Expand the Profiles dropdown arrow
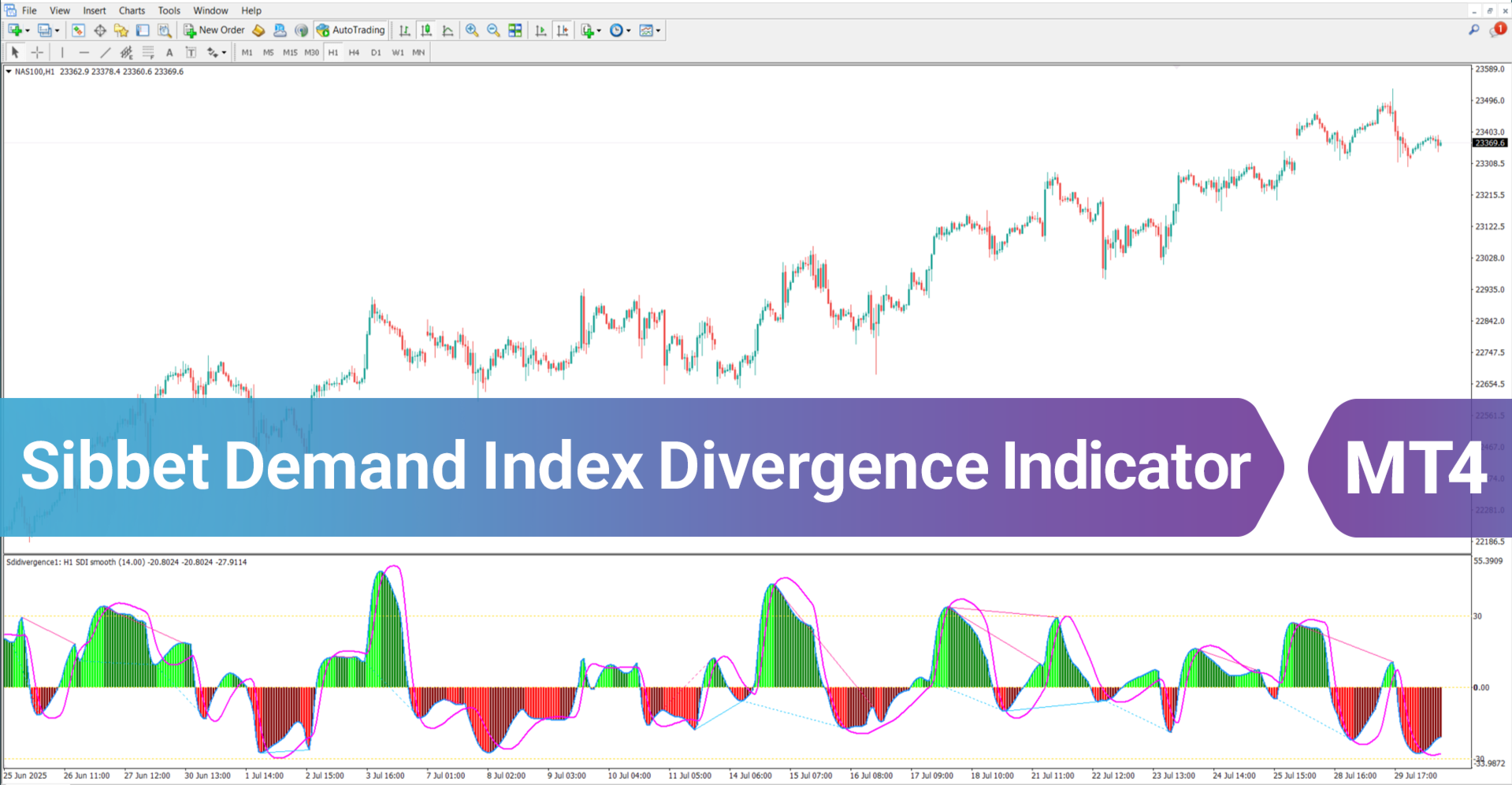The image size is (1512, 785). (57, 31)
